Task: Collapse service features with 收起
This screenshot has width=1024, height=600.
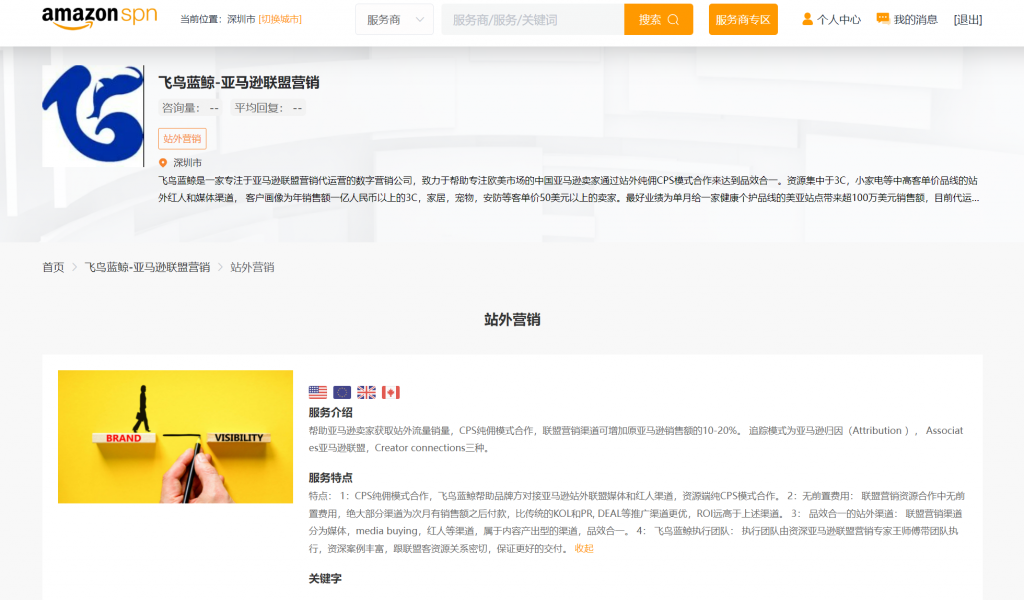Action: pos(584,548)
